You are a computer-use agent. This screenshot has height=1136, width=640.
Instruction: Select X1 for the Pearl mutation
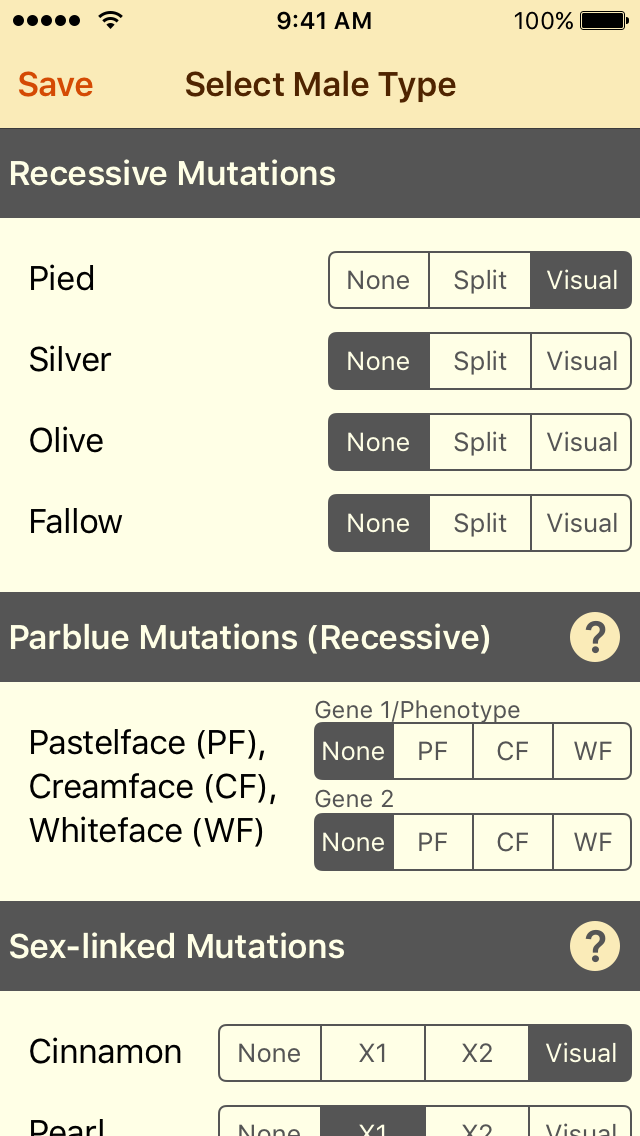tap(372, 1125)
